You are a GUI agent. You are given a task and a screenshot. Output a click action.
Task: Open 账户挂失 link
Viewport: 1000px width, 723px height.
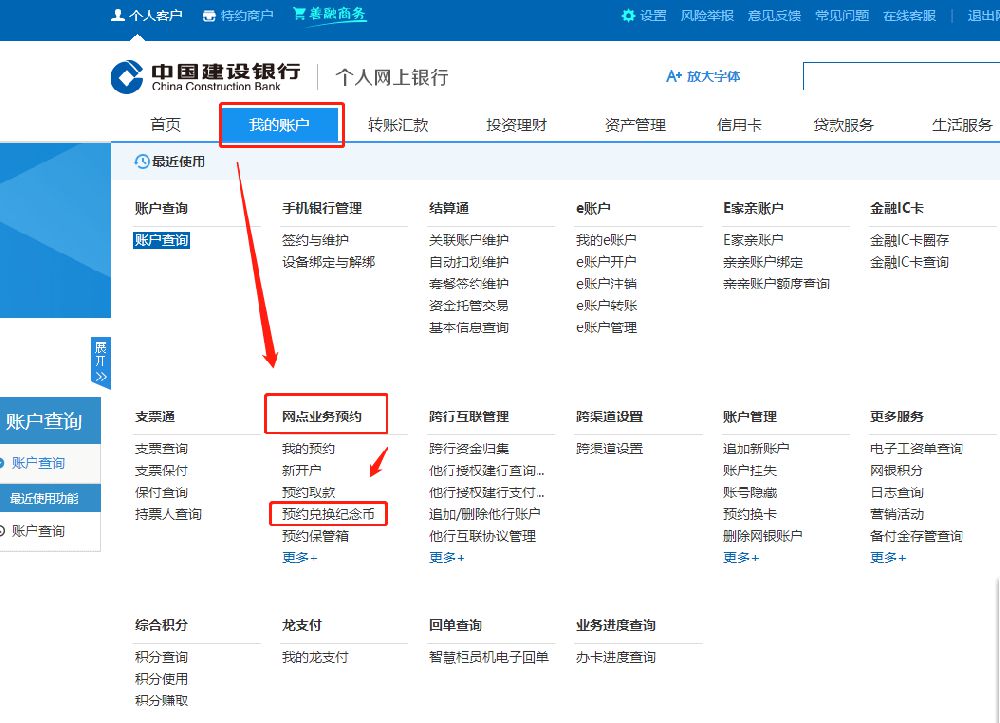click(749, 471)
